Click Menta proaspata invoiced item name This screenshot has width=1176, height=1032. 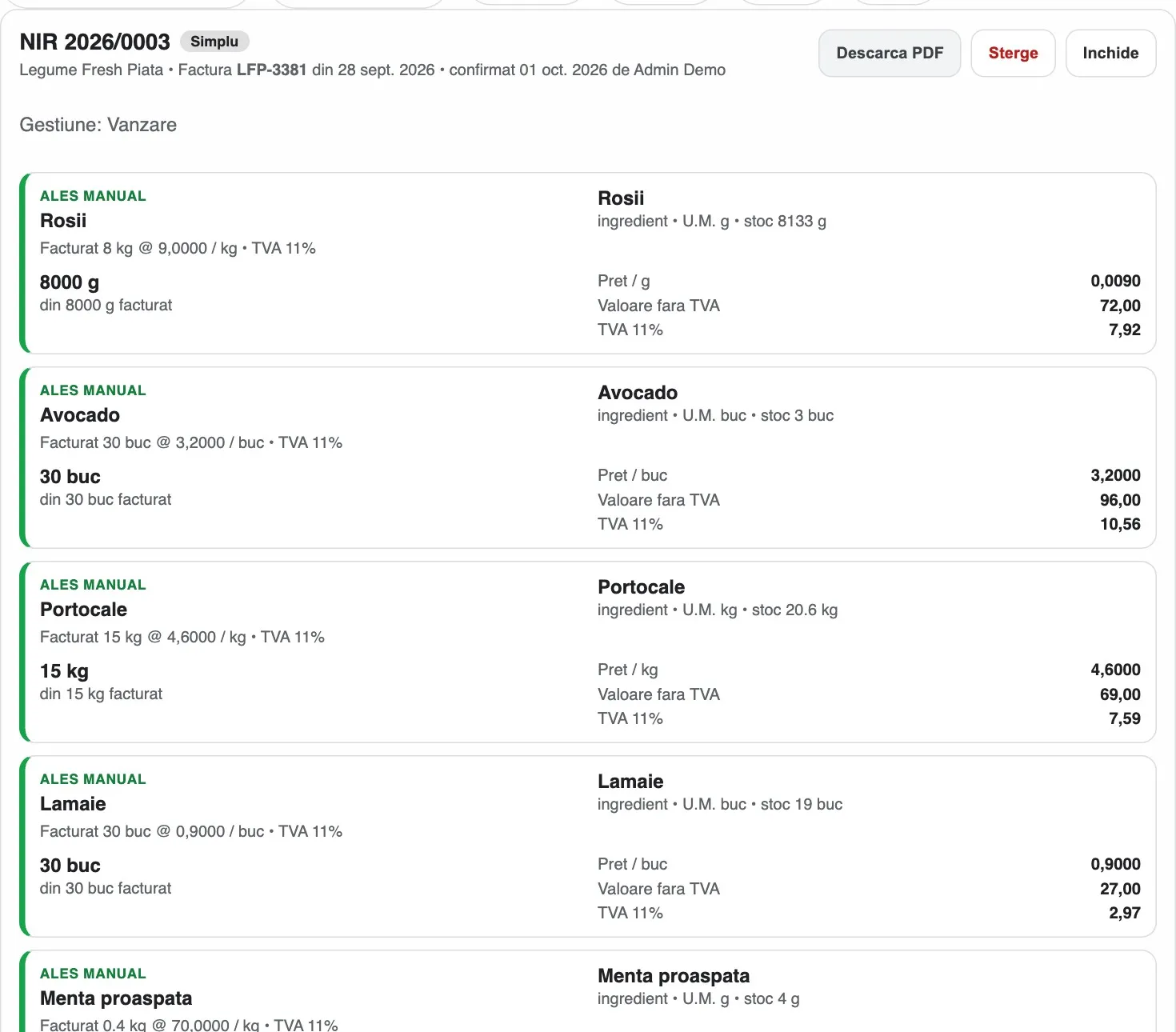[x=116, y=998]
